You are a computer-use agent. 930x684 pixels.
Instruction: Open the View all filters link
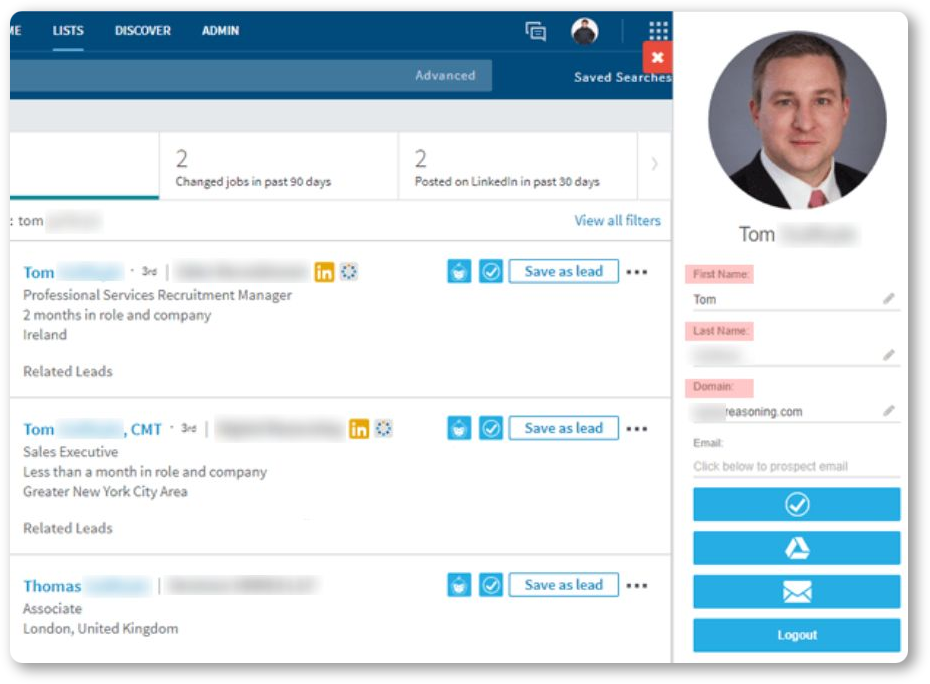tap(617, 221)
